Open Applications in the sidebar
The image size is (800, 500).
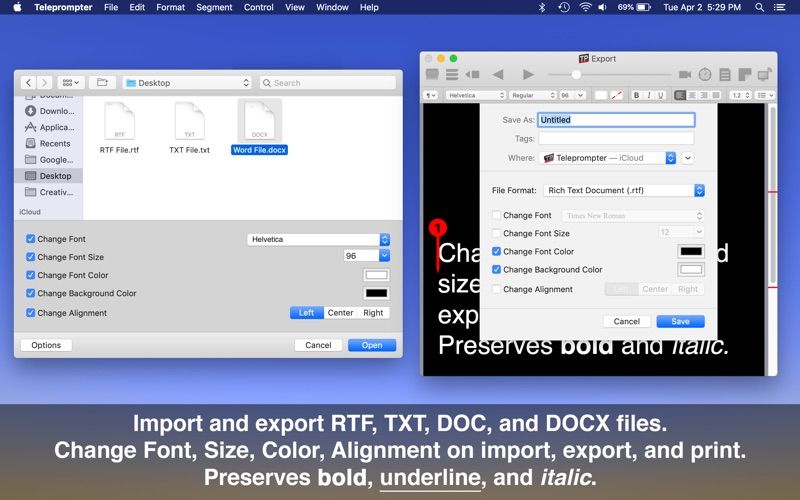pos(49,127)
